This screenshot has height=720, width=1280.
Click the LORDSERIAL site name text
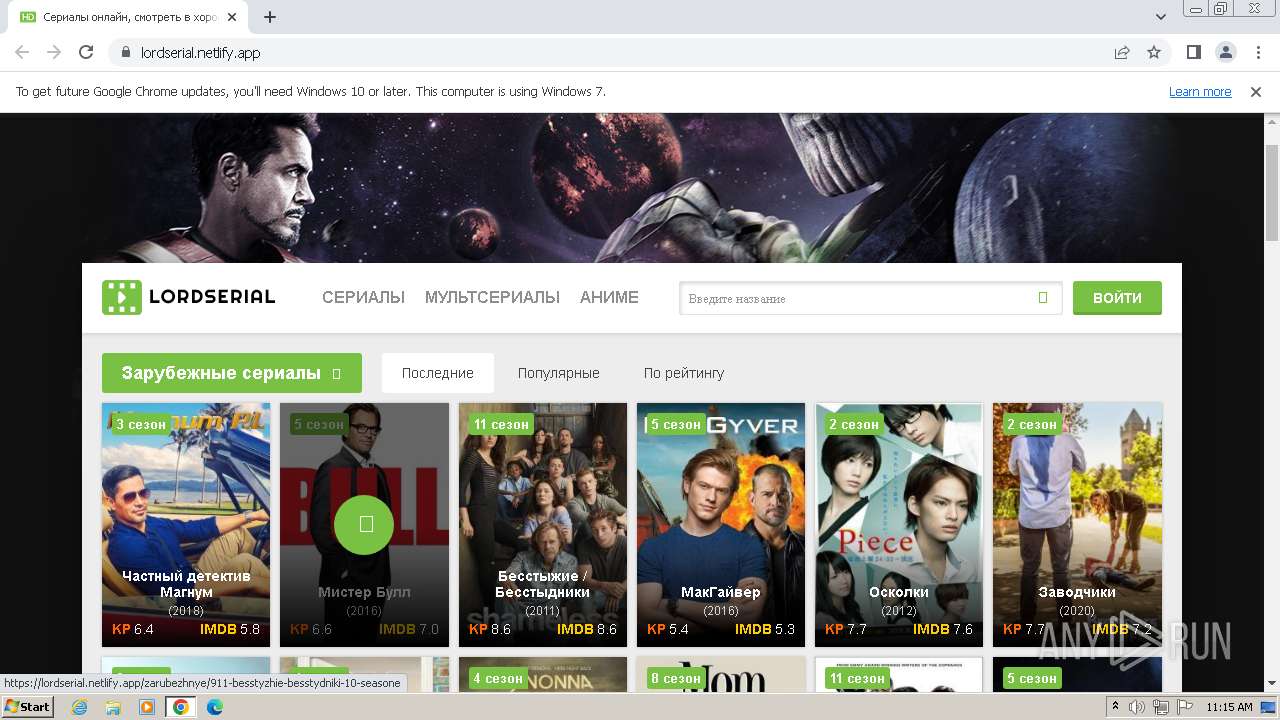click(212, 297)
